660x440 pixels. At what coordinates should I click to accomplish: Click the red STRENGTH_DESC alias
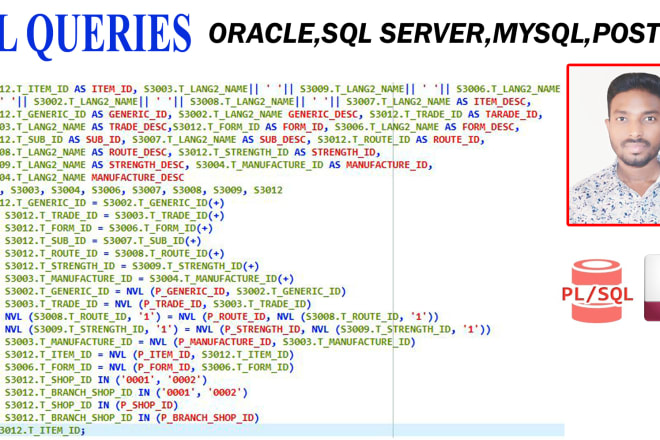coord(147,165)
